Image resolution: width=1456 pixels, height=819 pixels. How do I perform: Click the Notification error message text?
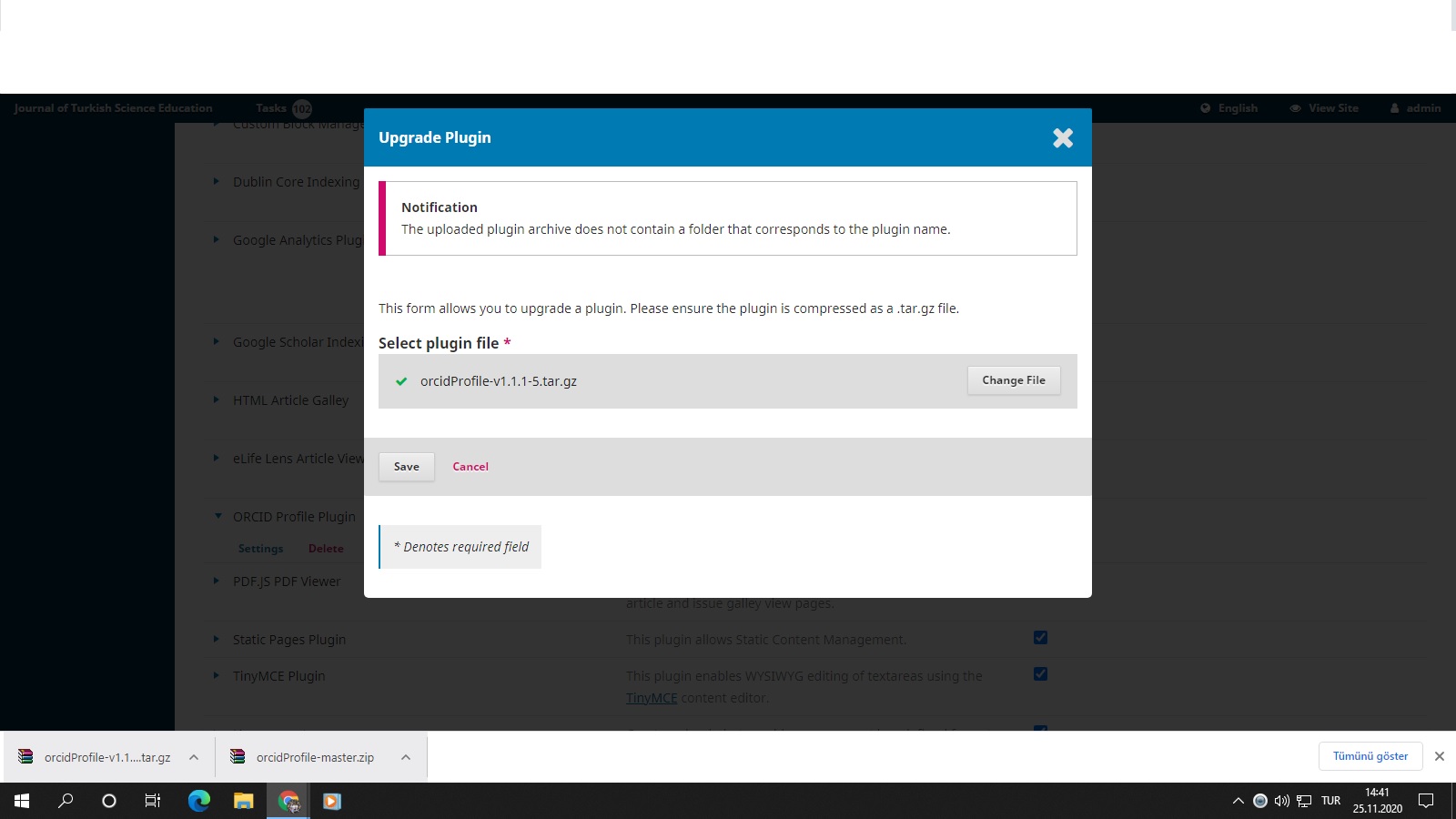(x=676, y=229)
